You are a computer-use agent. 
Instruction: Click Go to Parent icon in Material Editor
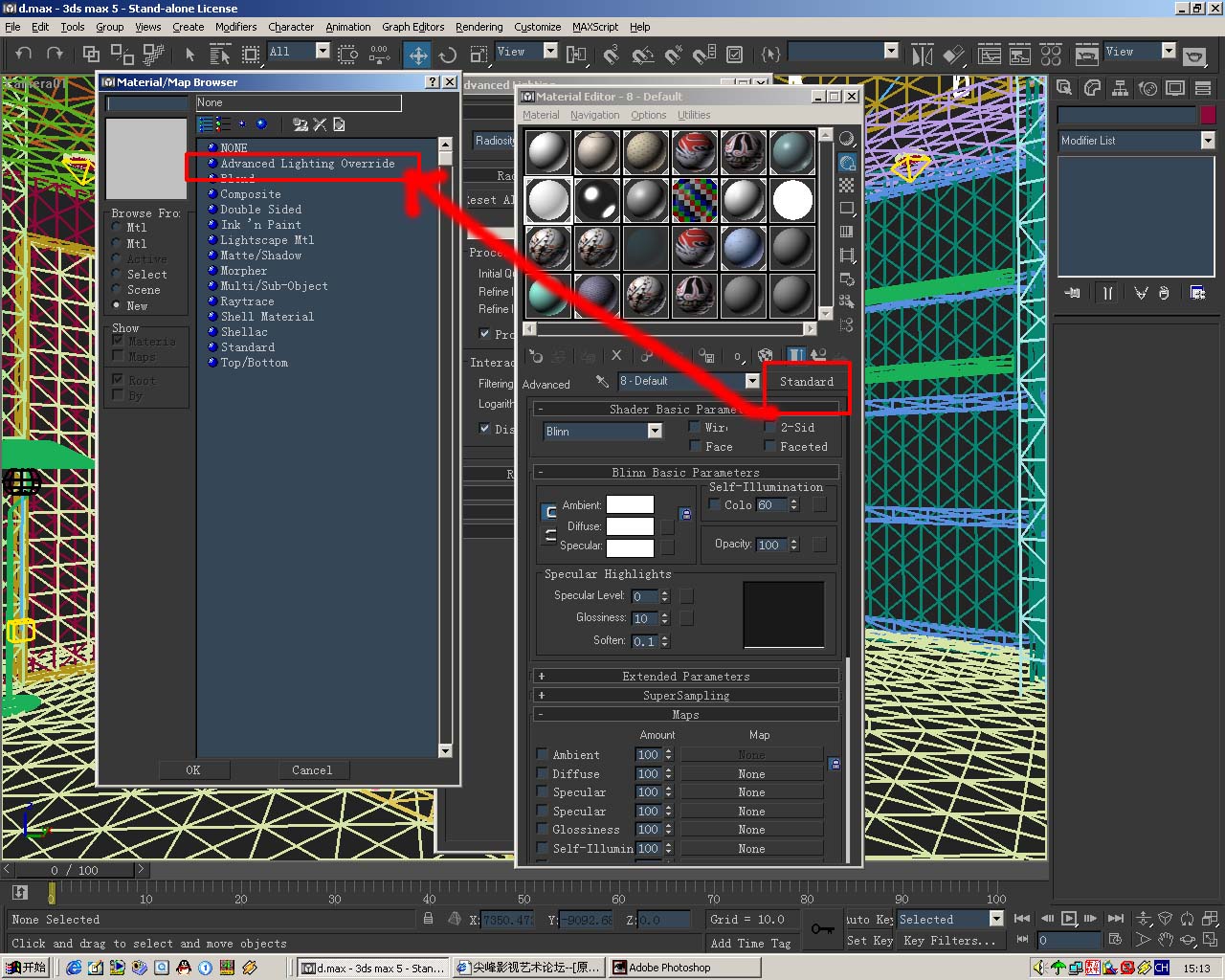(x=818, y=356)
